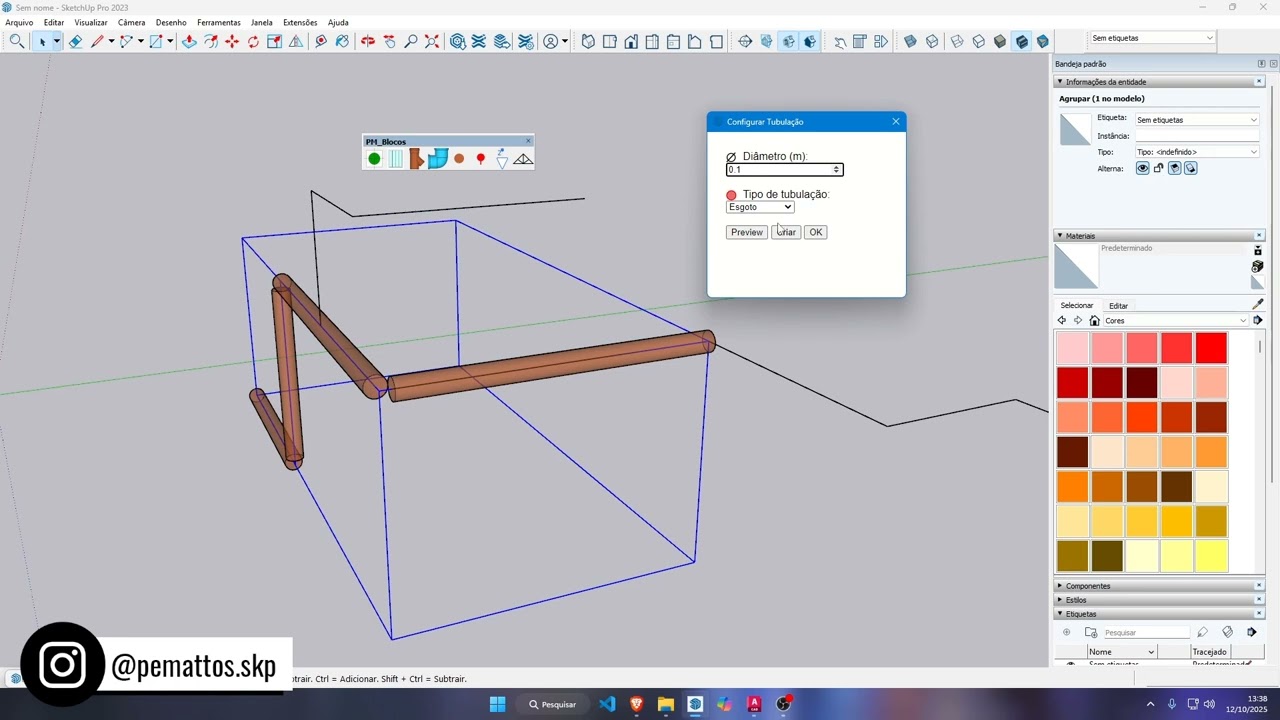Collapse the Materiais panel

(x=1060, y=236)
